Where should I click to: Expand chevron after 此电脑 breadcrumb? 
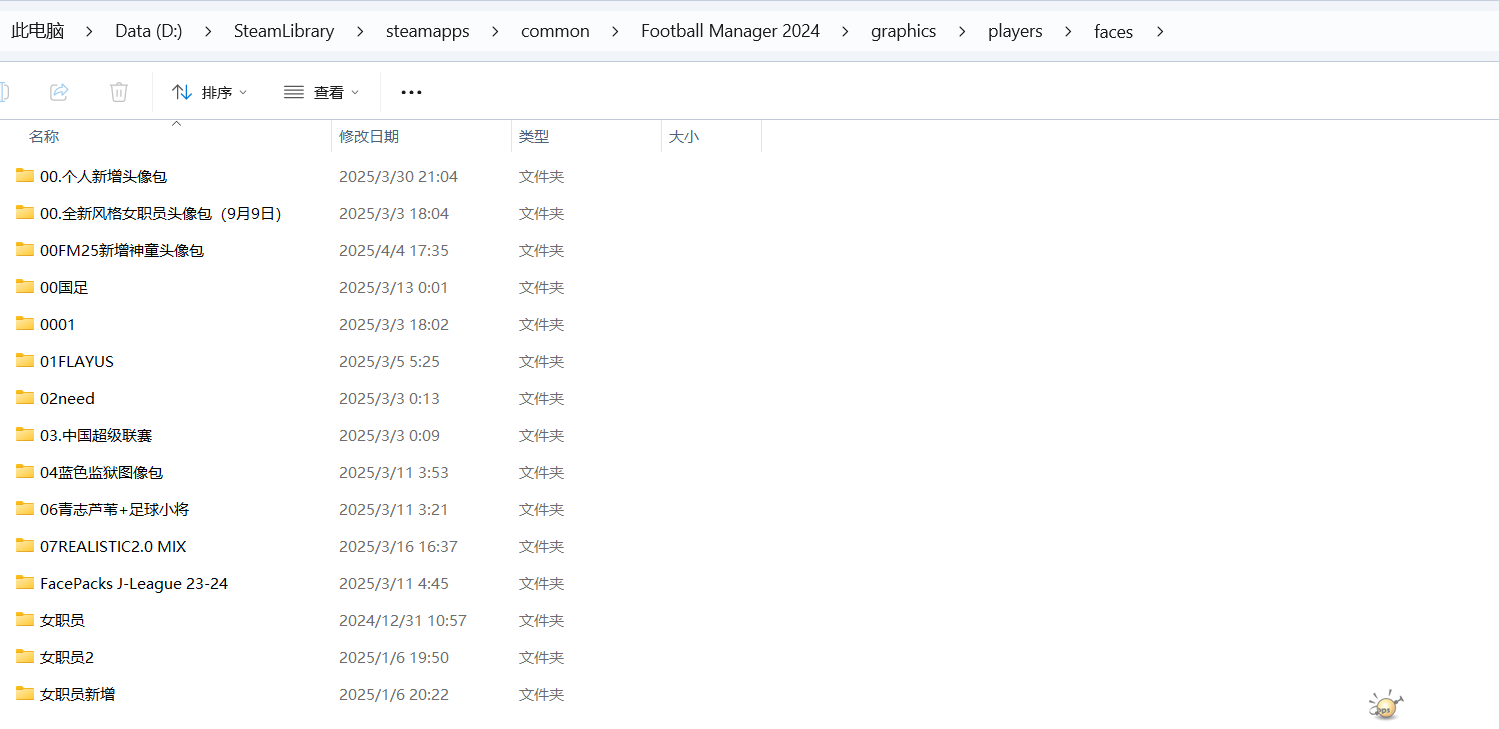[x=90, y=31]
